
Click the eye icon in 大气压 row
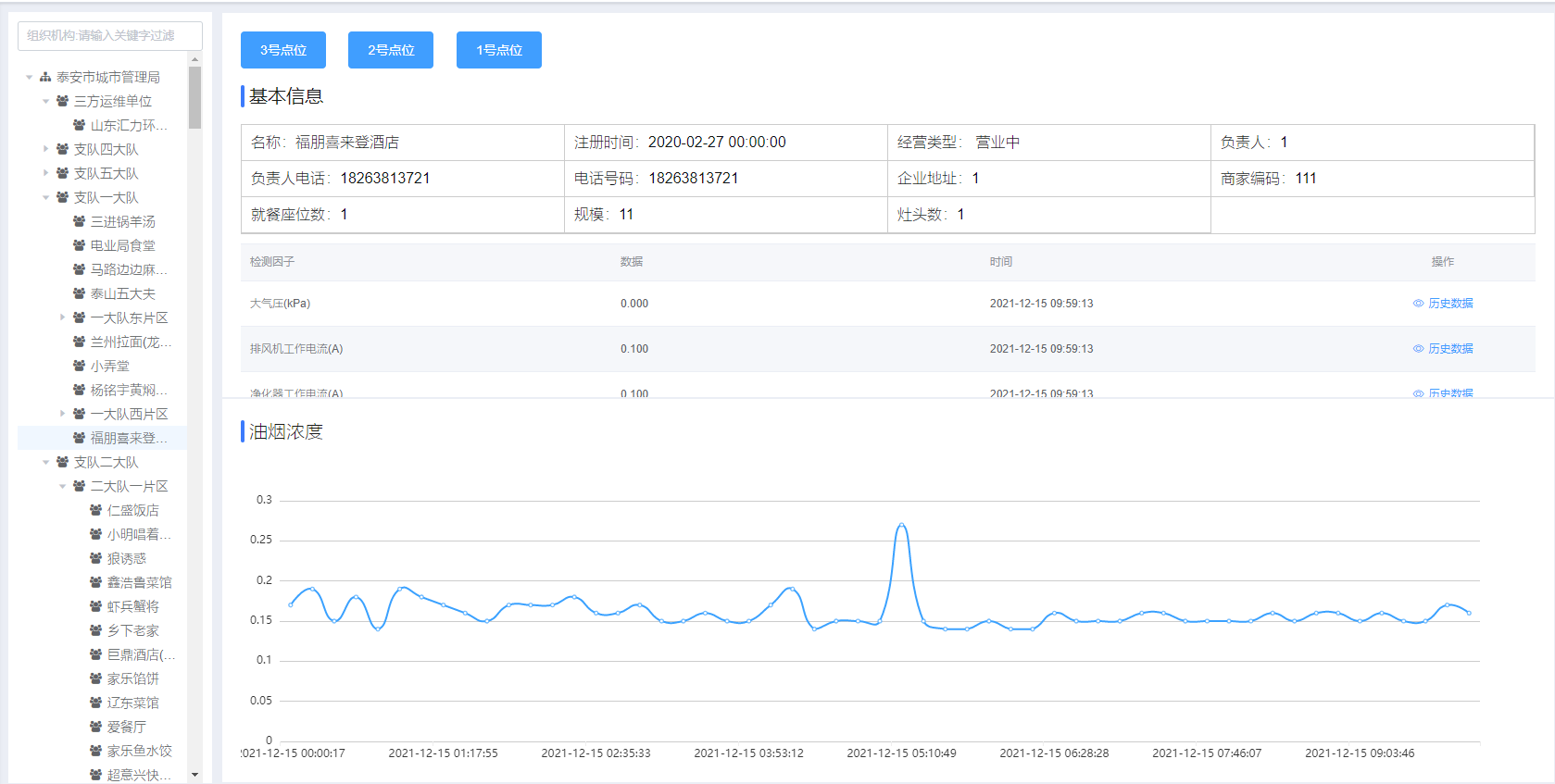coord(1418,304)
